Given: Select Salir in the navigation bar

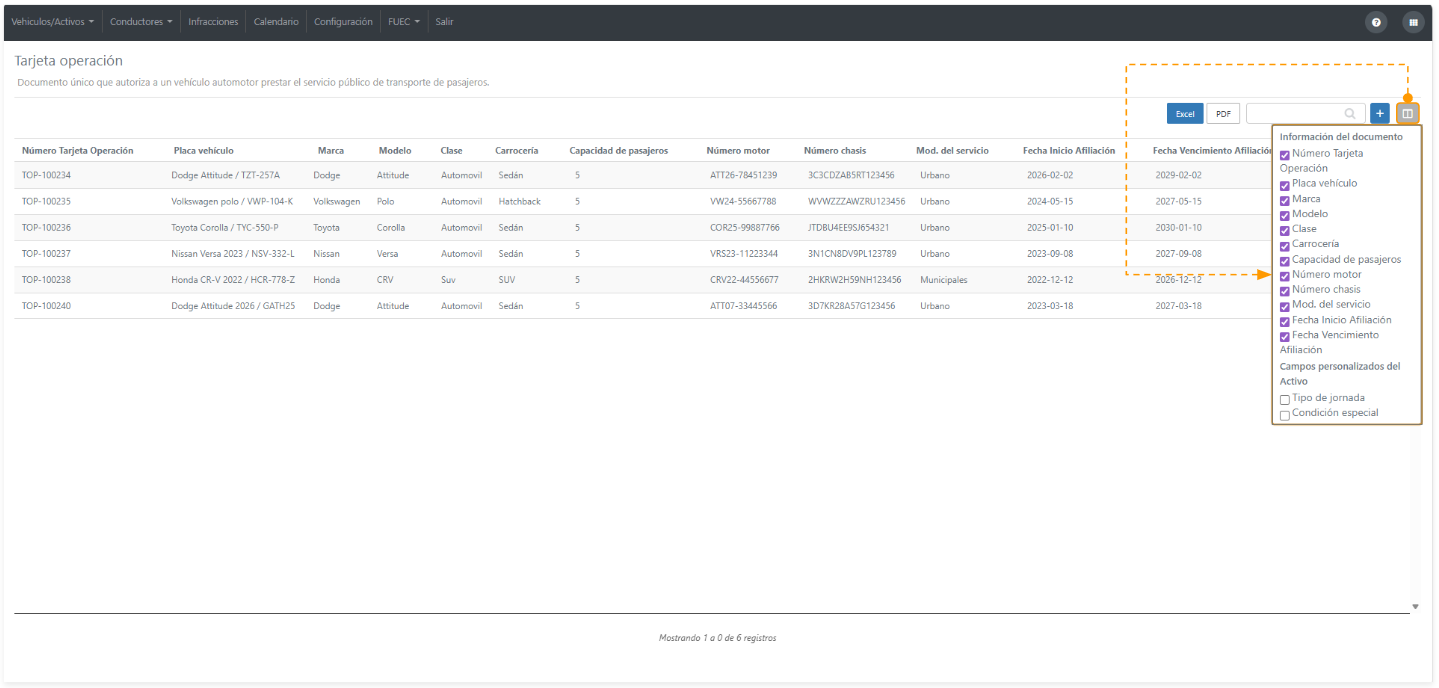Looking at the screenshot, I should click(444, 22).
